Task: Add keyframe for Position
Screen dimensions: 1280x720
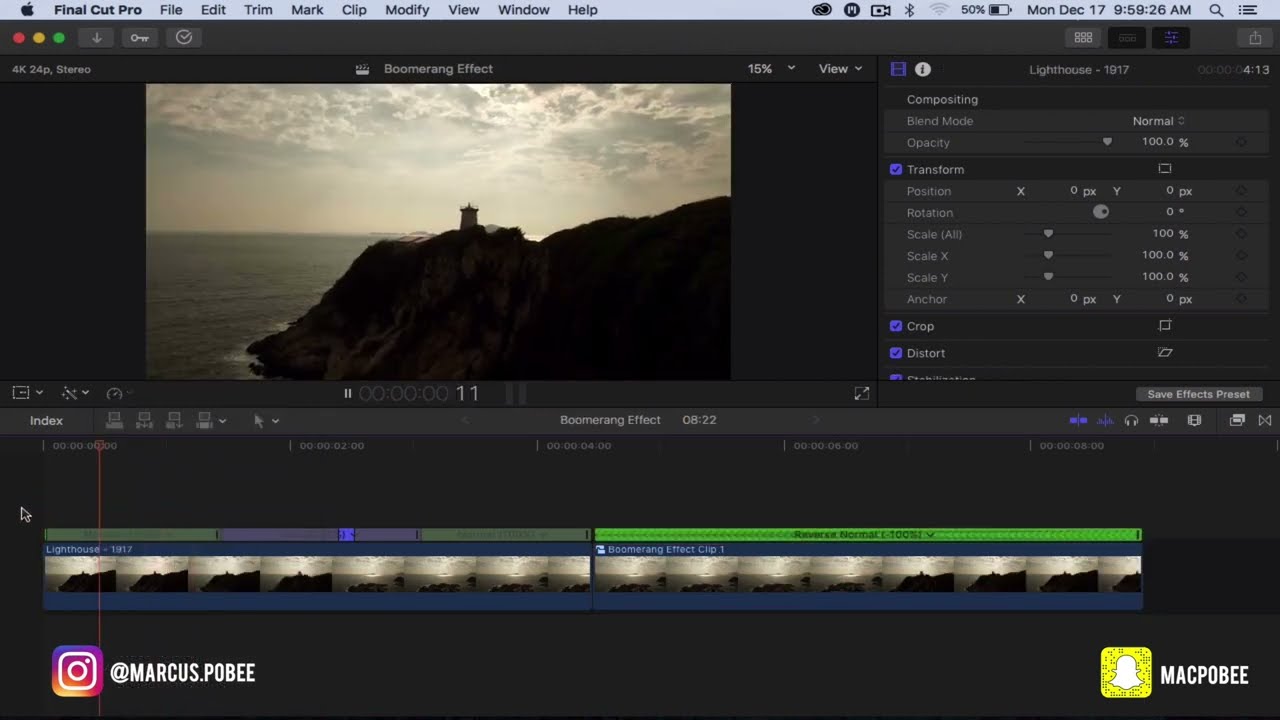Action: click(1241, 191)
